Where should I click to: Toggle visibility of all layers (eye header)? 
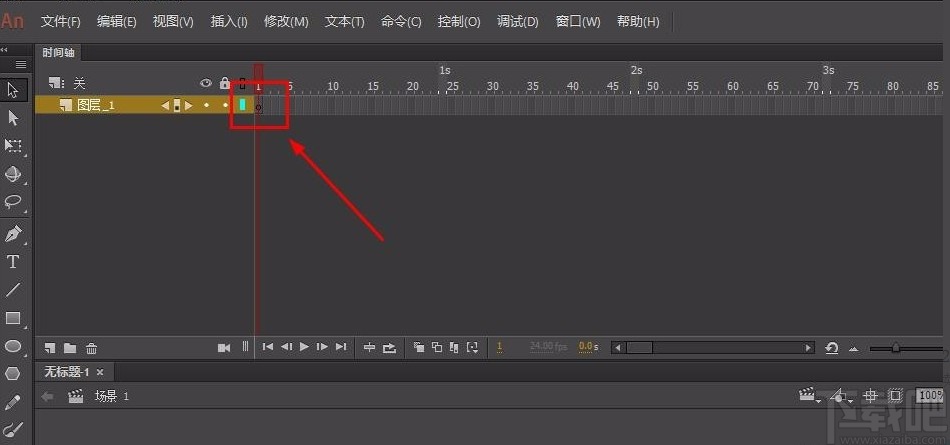tap(206, 83)
